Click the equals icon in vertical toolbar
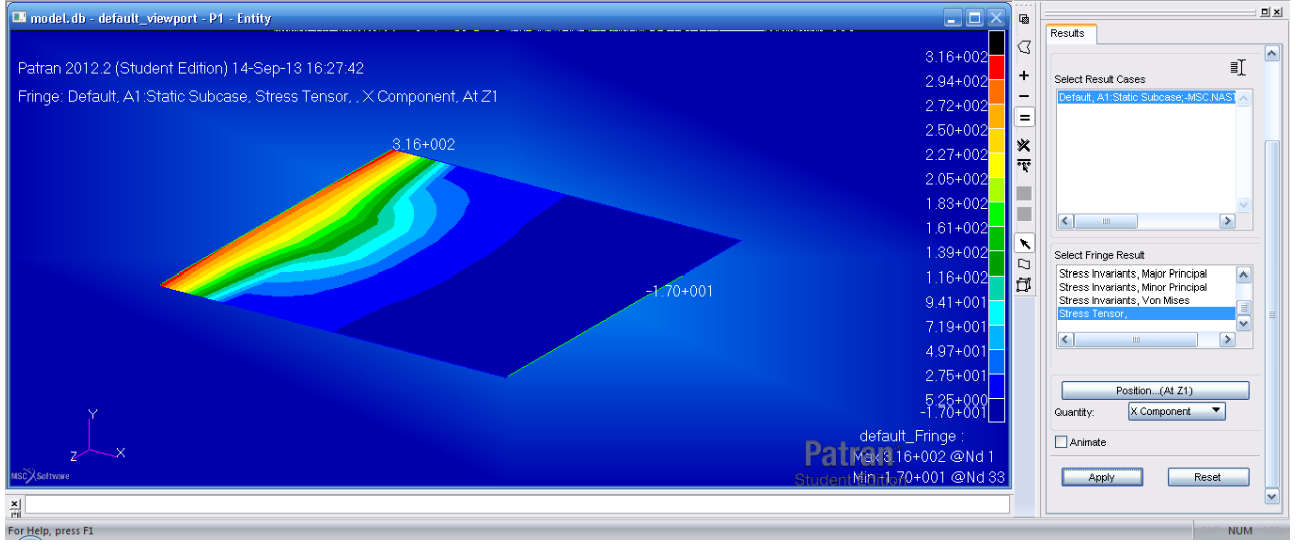The height and width of the screenshot is (546, 1296). coord(1024,118)
